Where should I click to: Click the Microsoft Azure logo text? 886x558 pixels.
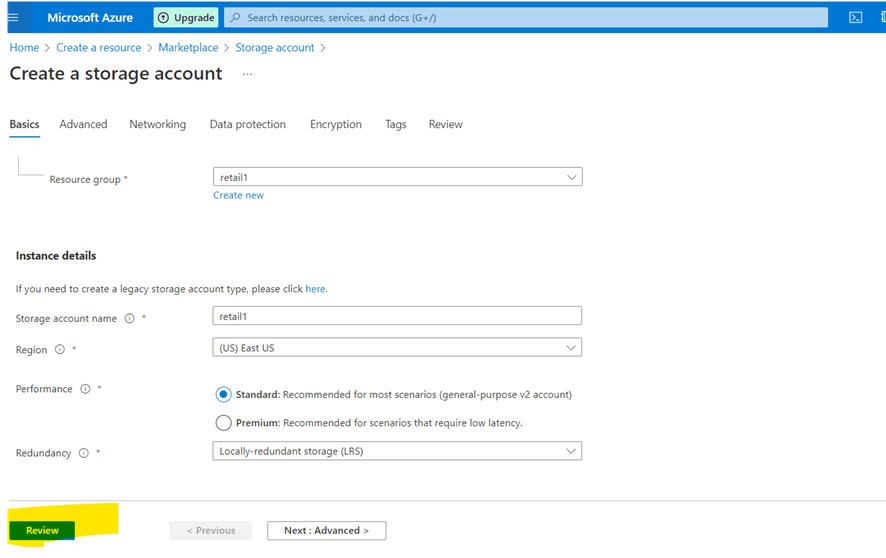(x=90, y=18)
